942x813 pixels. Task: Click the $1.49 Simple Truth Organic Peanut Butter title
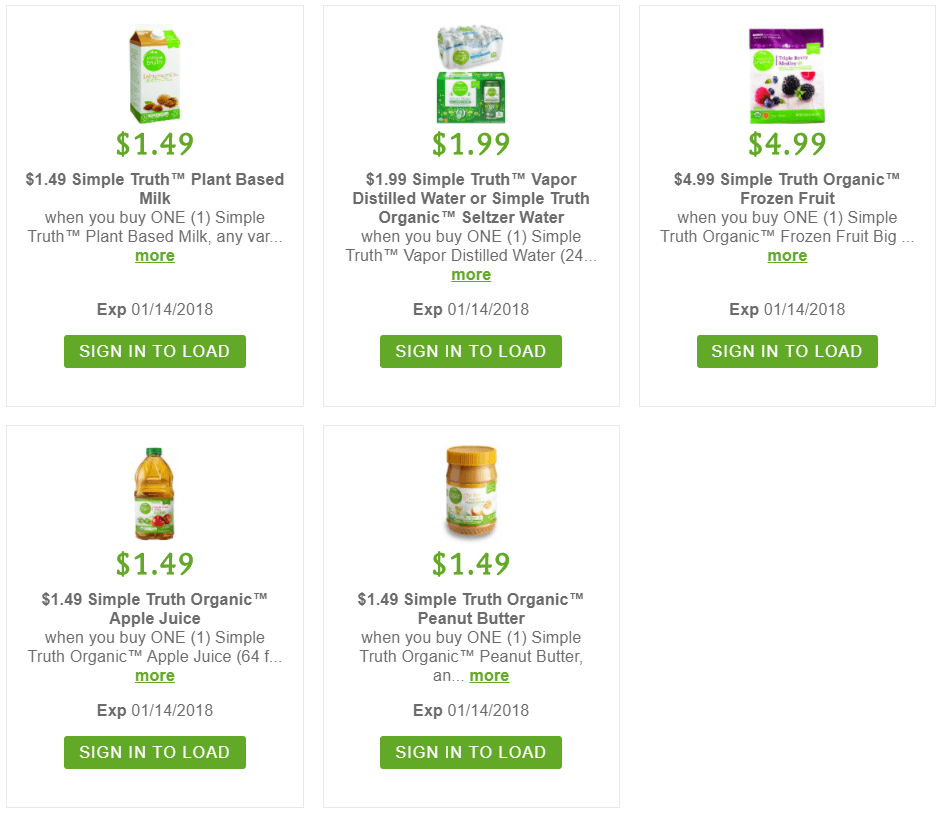471,608
